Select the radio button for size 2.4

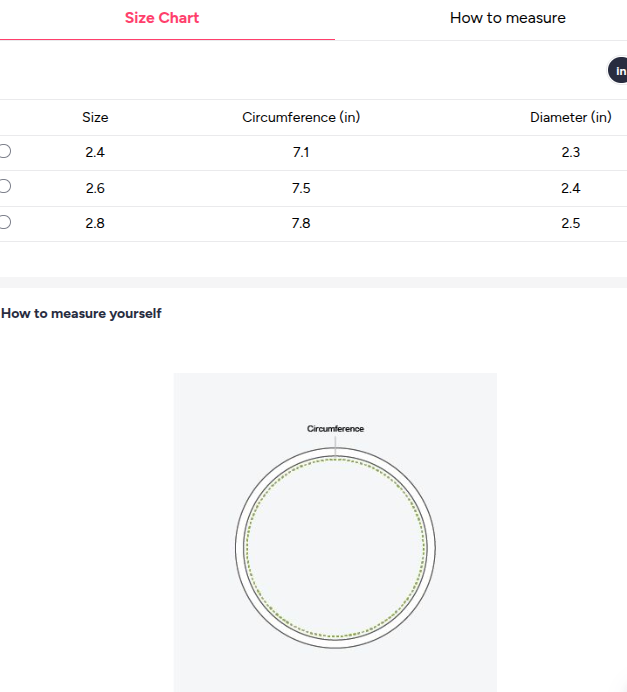(5, 151)
